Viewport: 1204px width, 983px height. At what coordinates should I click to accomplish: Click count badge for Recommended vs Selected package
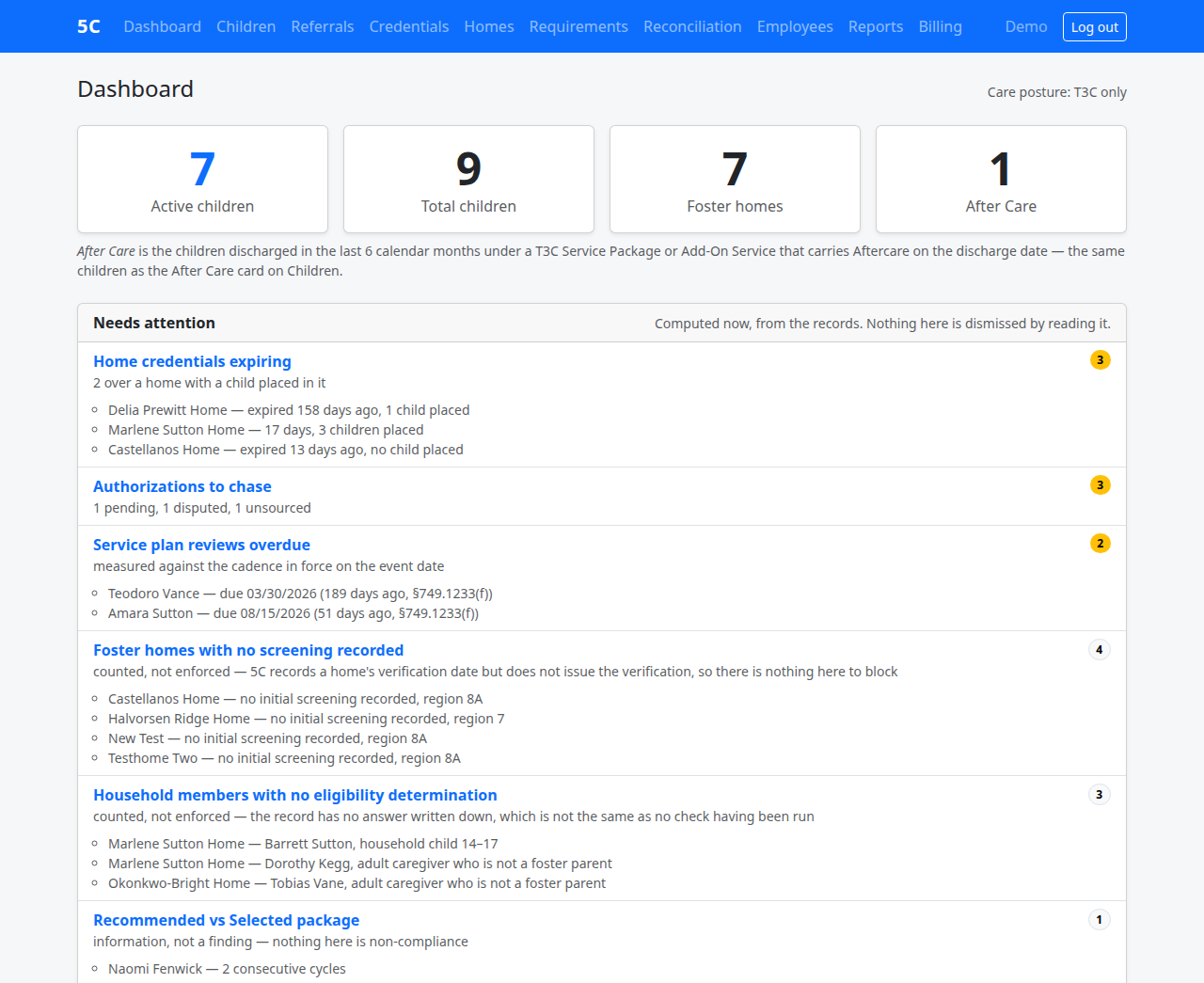click(x=1100, y=920)
